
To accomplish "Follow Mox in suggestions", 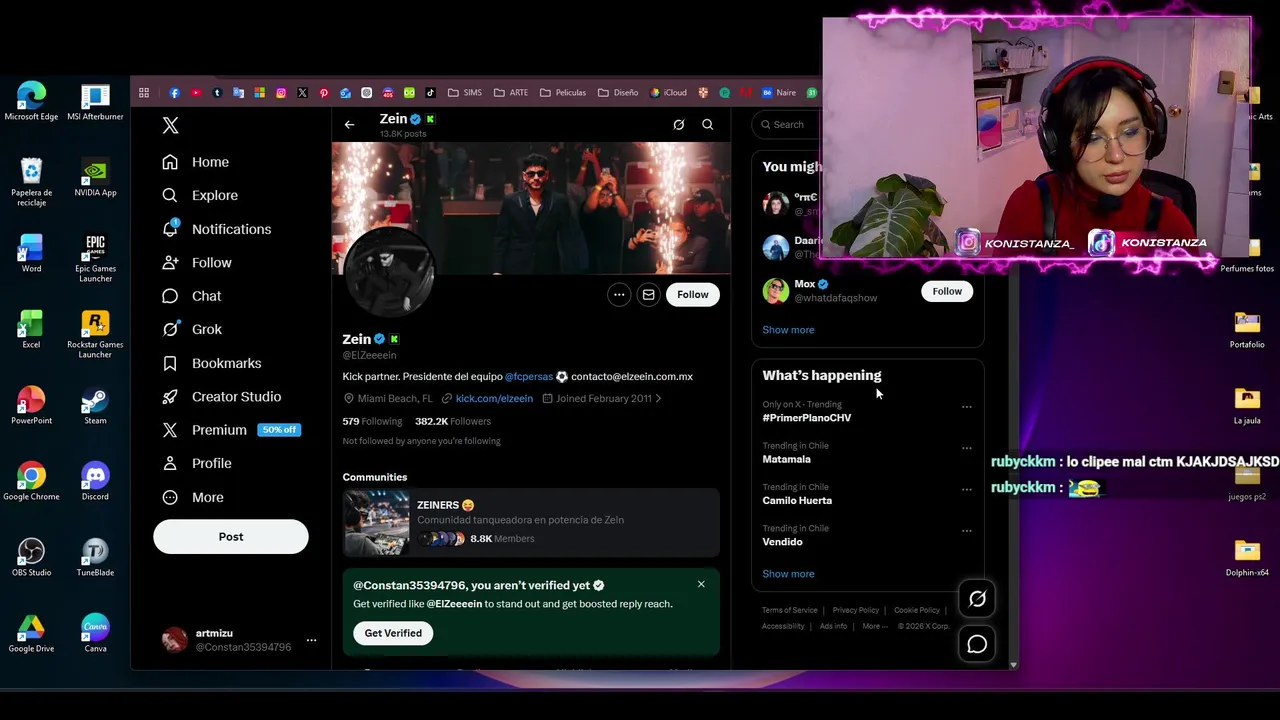I will [947, 291].
